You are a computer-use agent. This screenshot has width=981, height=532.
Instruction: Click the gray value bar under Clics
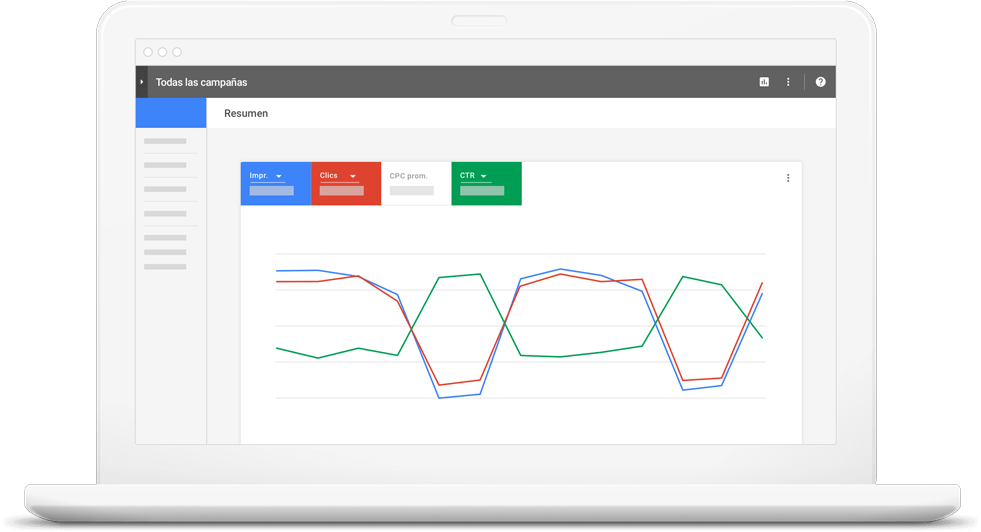pyautogui.click(x=342, y=191)
